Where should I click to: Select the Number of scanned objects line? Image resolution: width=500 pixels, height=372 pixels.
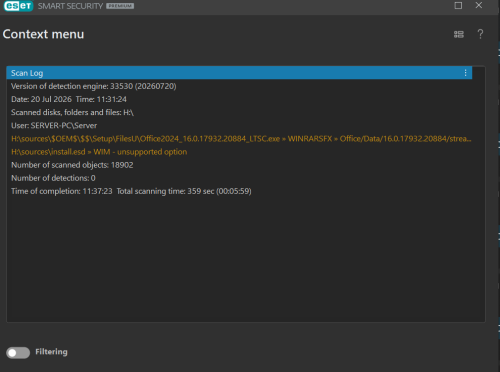point(239,165)
